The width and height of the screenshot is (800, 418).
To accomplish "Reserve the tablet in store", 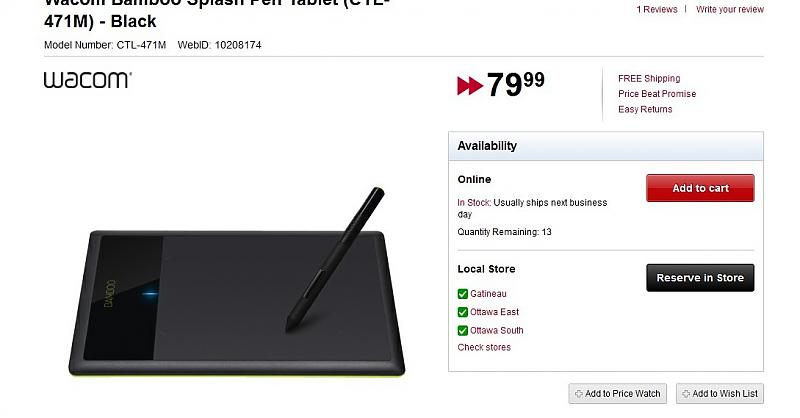I will pos(700,278).
